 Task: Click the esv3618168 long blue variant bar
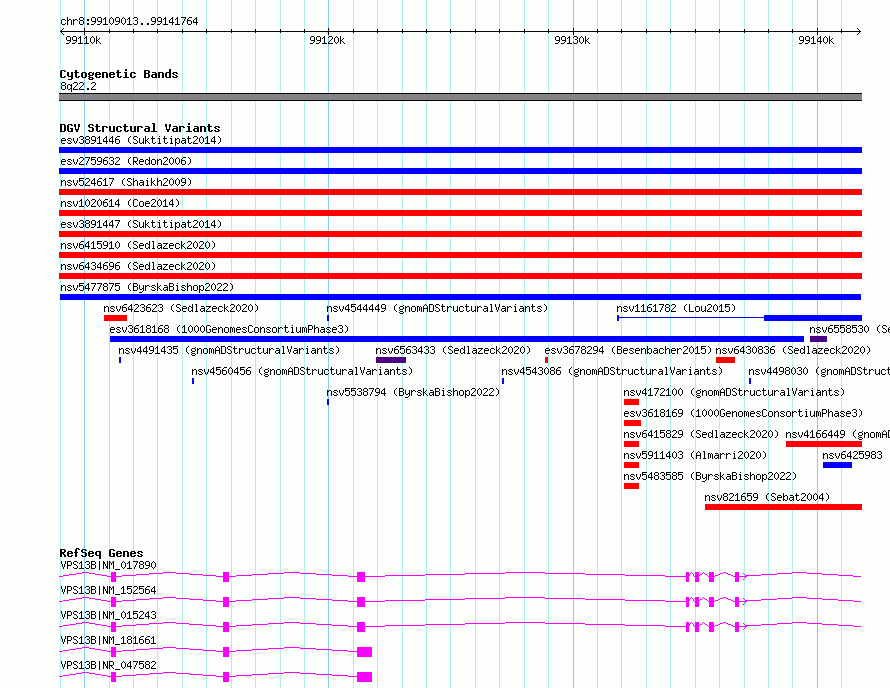pos(457,339)
